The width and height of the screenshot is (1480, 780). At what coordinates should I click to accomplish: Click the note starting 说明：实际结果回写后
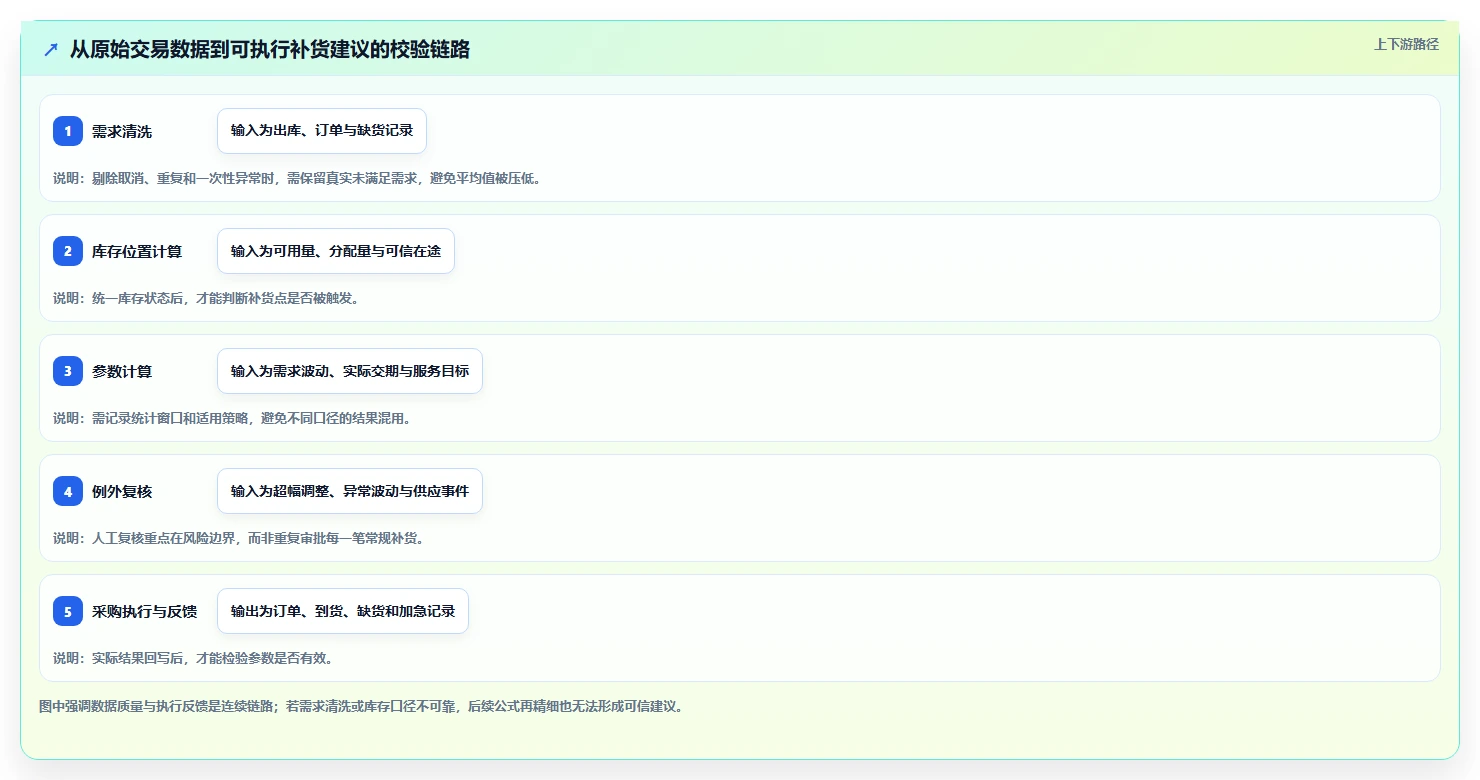193,658
